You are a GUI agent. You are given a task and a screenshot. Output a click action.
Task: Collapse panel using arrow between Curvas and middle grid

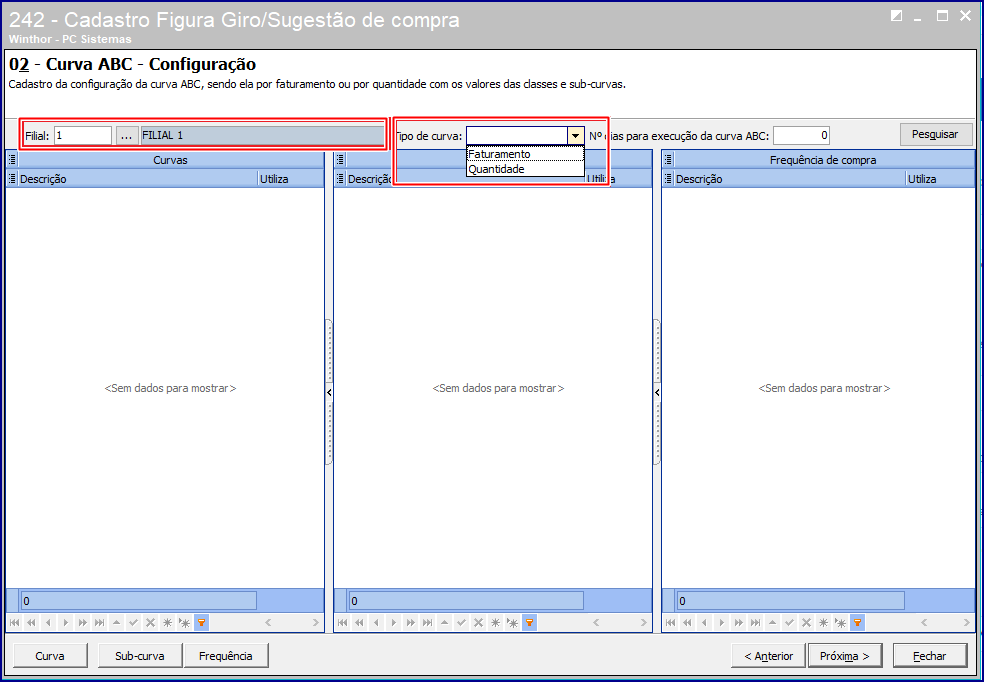329,393
